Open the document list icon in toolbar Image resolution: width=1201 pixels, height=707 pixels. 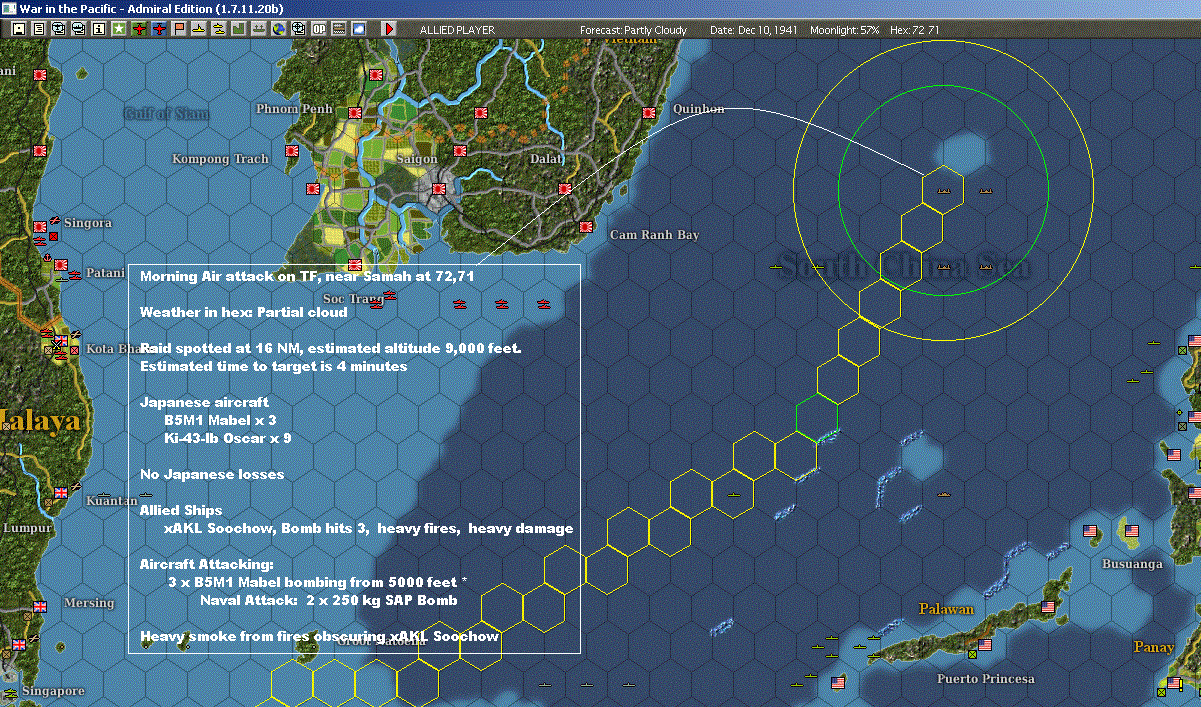pyautogui.click(x=39, y=29)
